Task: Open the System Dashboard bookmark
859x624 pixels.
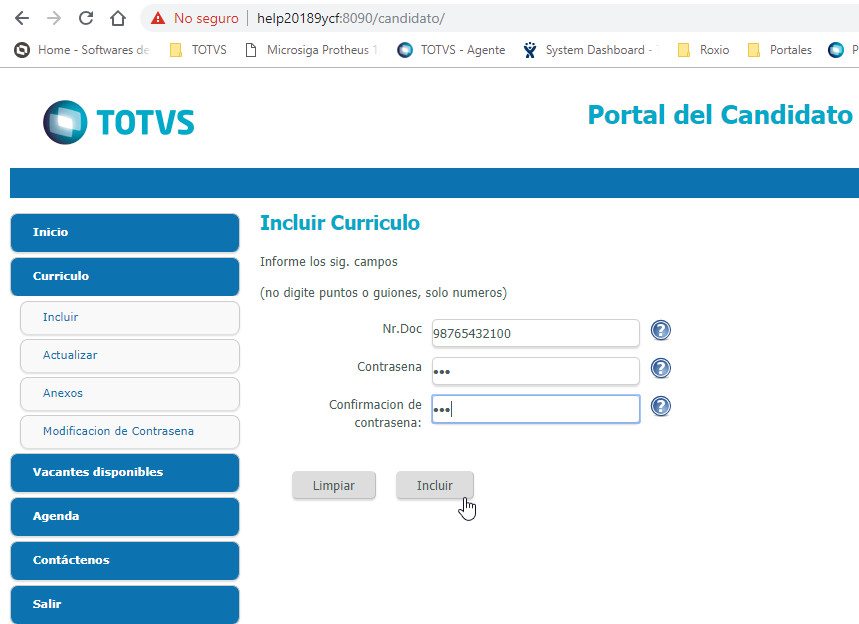Action: tap(589, 50)
